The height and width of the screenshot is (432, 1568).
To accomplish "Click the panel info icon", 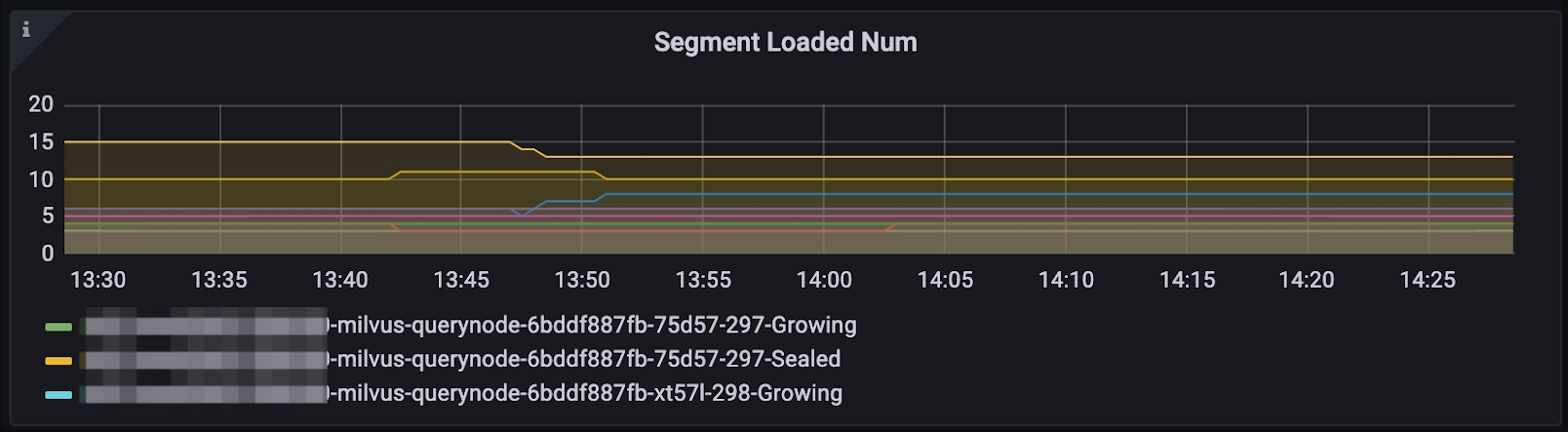I will [26, 30].
